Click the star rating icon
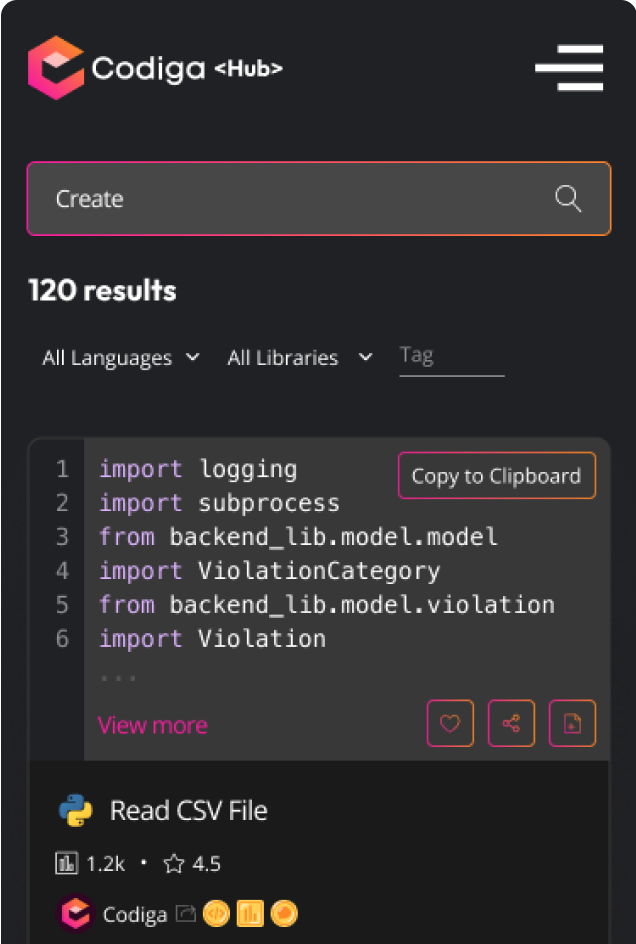 [x=174, y=865]
